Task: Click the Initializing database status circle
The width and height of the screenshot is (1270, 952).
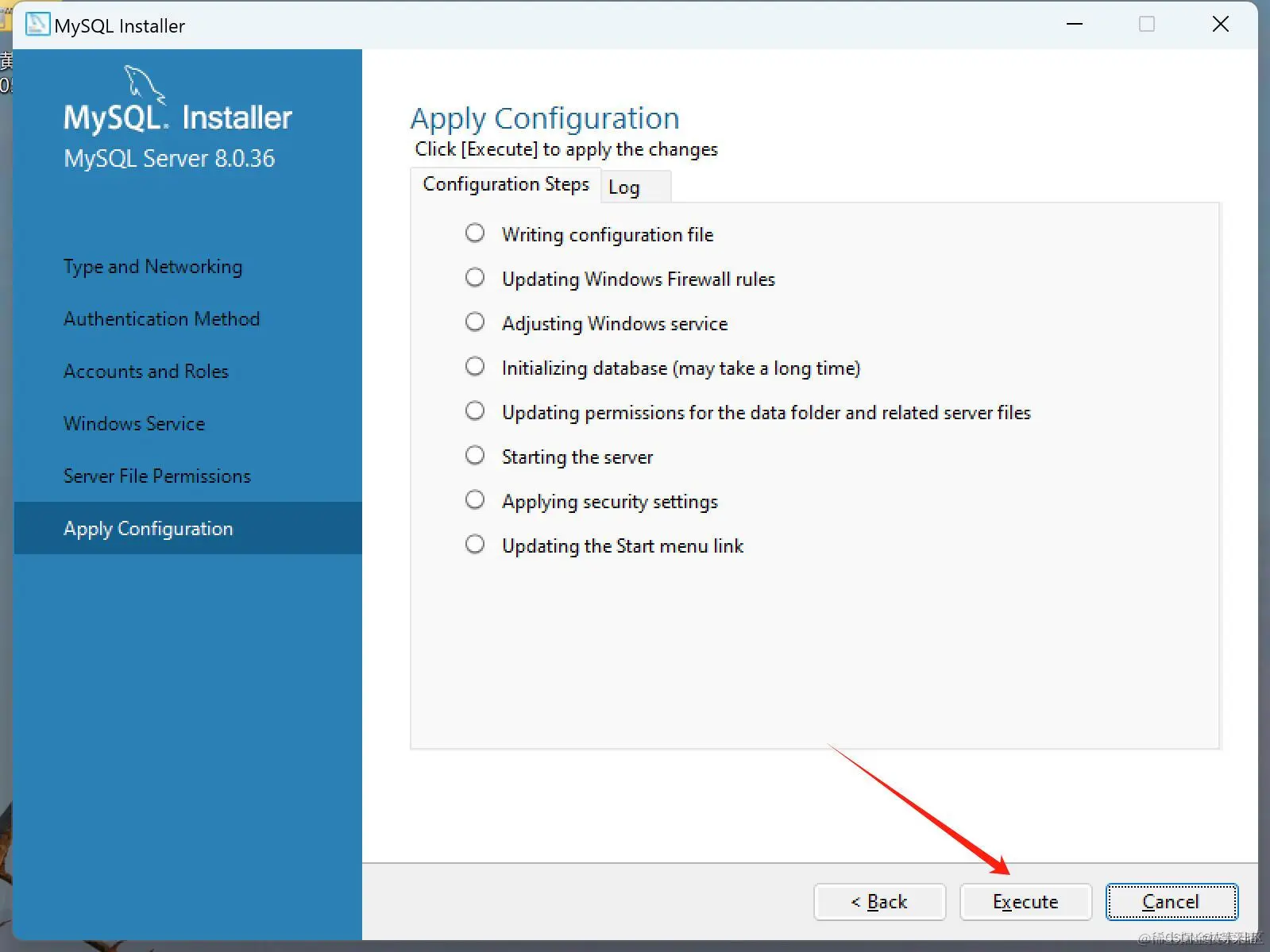Action: tap(475, 366)
